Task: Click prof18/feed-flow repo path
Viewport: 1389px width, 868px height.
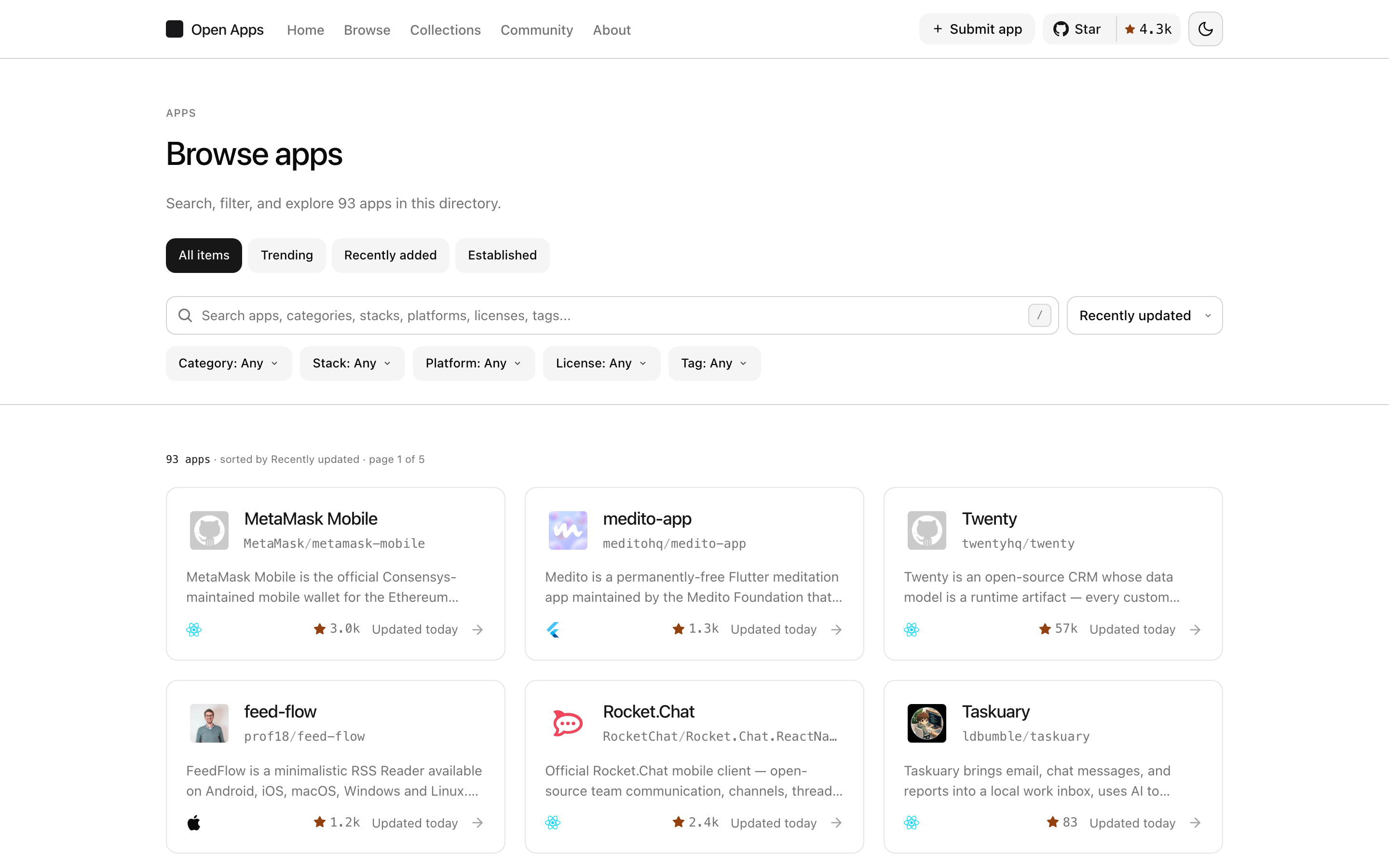Action: tap(304, 736)
